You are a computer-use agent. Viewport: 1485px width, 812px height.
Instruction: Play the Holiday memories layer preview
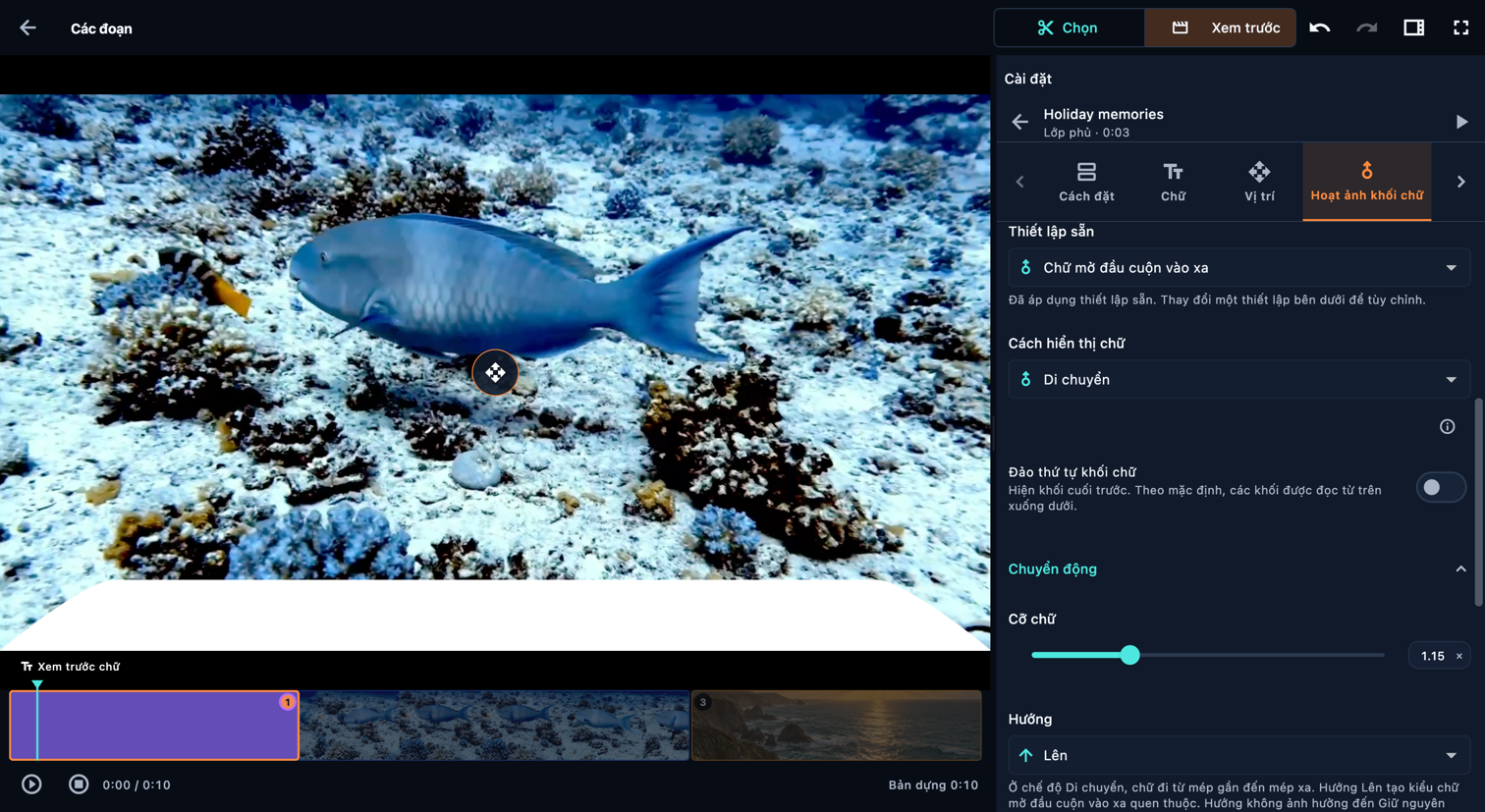tap(1461, 122)
